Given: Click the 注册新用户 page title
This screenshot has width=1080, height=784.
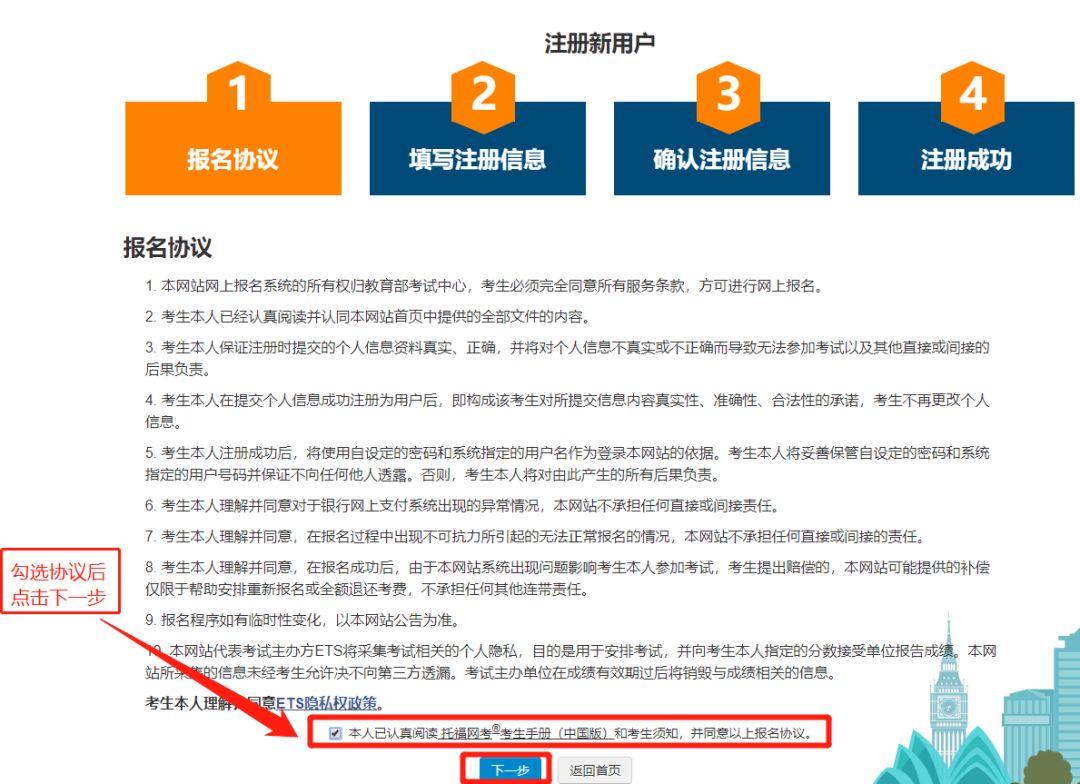Looking at the screenshot, I should pyautogui.click(x=599, y=43).
